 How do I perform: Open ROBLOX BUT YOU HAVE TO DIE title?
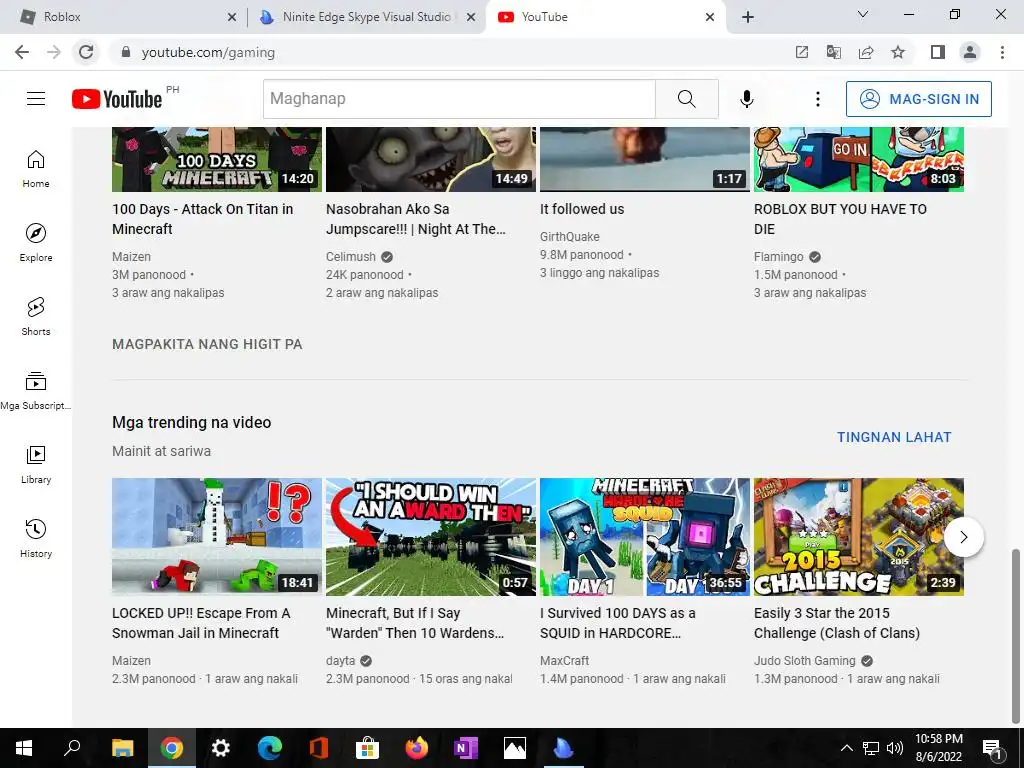(840, 219)
